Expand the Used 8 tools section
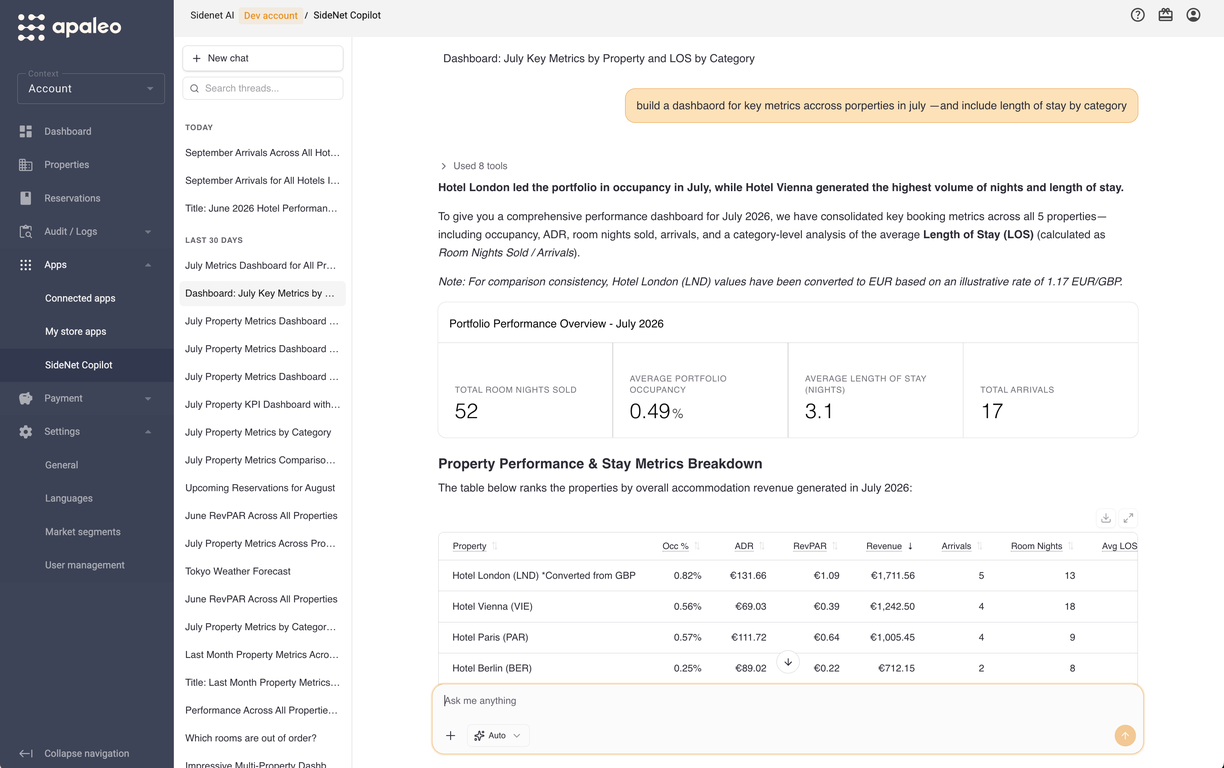 (x=474, y=166)
